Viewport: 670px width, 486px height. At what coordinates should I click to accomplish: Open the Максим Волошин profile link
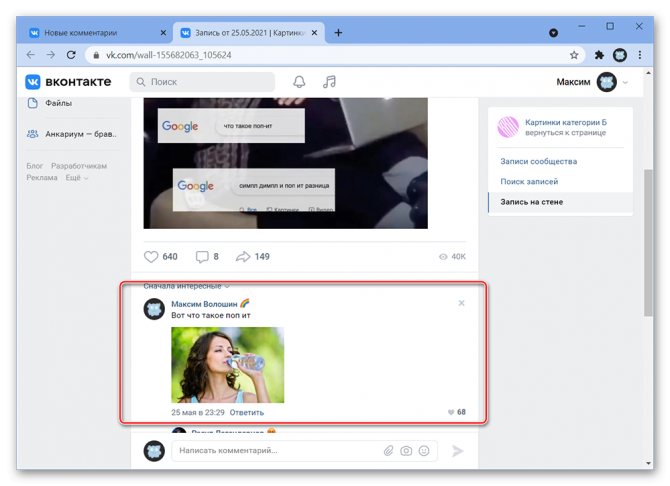pyautogui.click(x=204, y=304)
